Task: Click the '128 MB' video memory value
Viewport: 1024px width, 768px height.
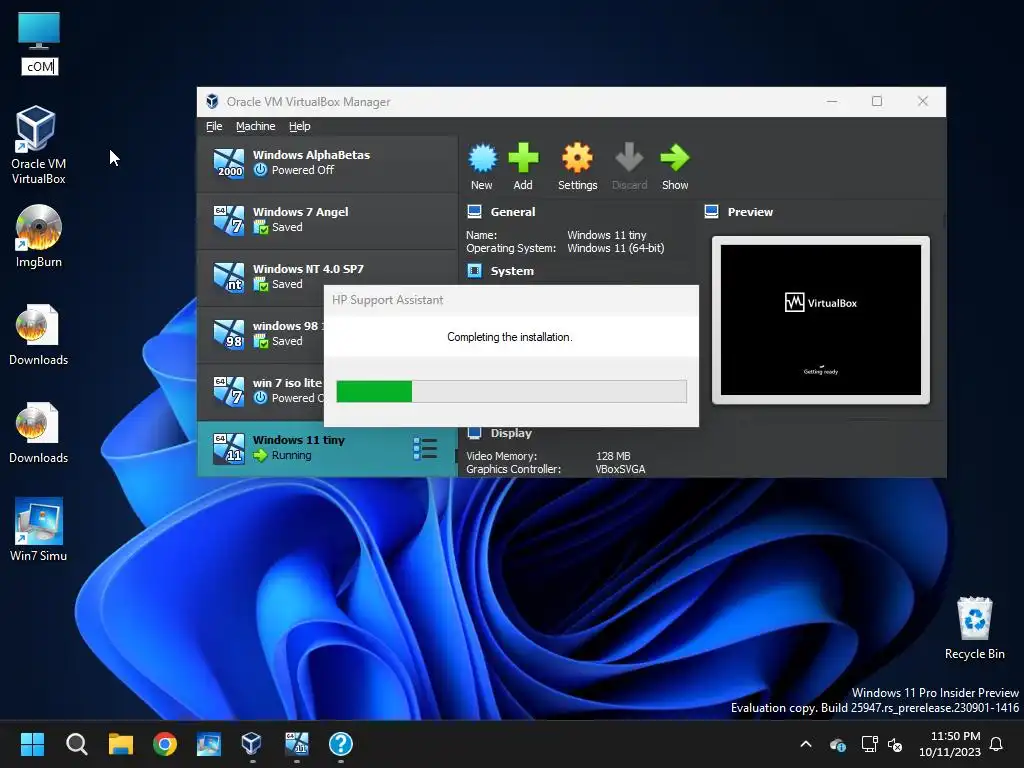Action: pos(613,456)
